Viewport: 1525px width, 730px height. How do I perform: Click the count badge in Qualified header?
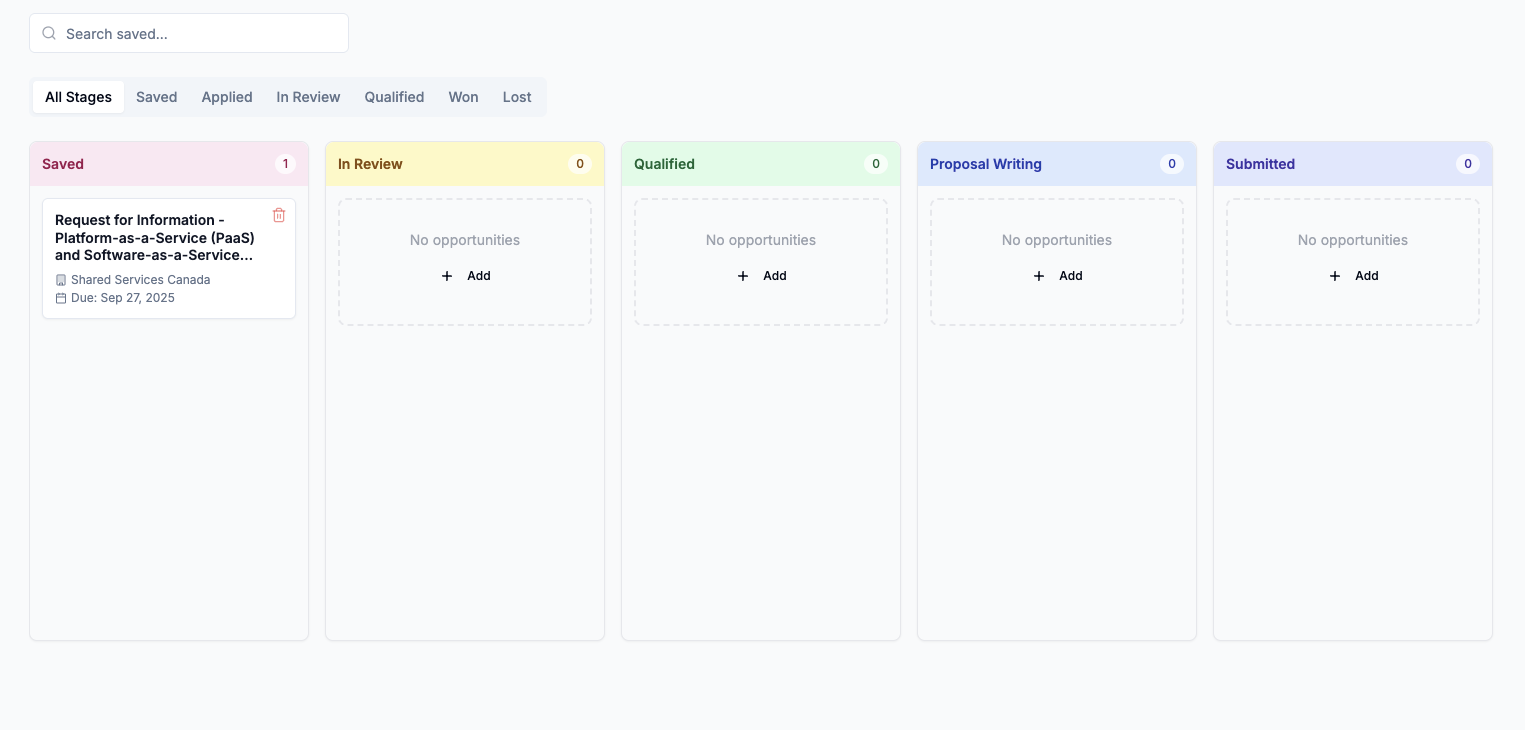(876, 164)
